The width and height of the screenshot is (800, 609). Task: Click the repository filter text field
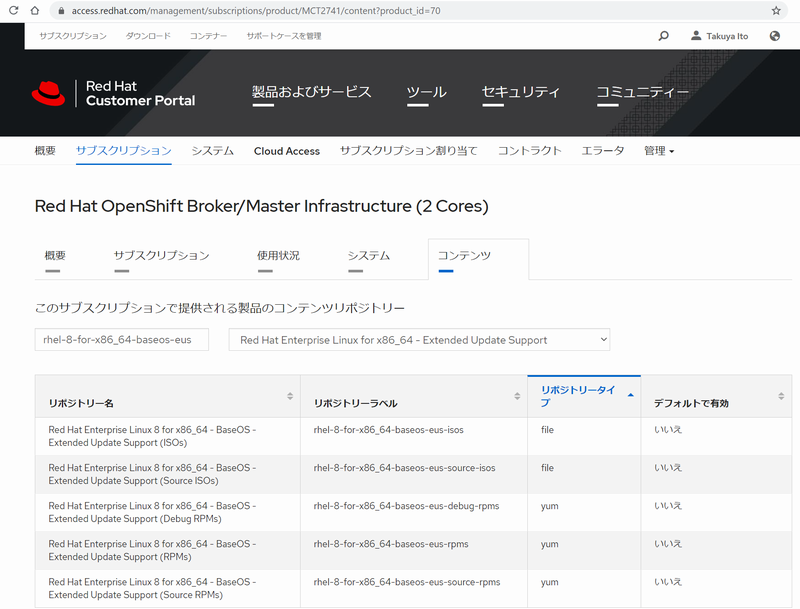click(121, 340)
